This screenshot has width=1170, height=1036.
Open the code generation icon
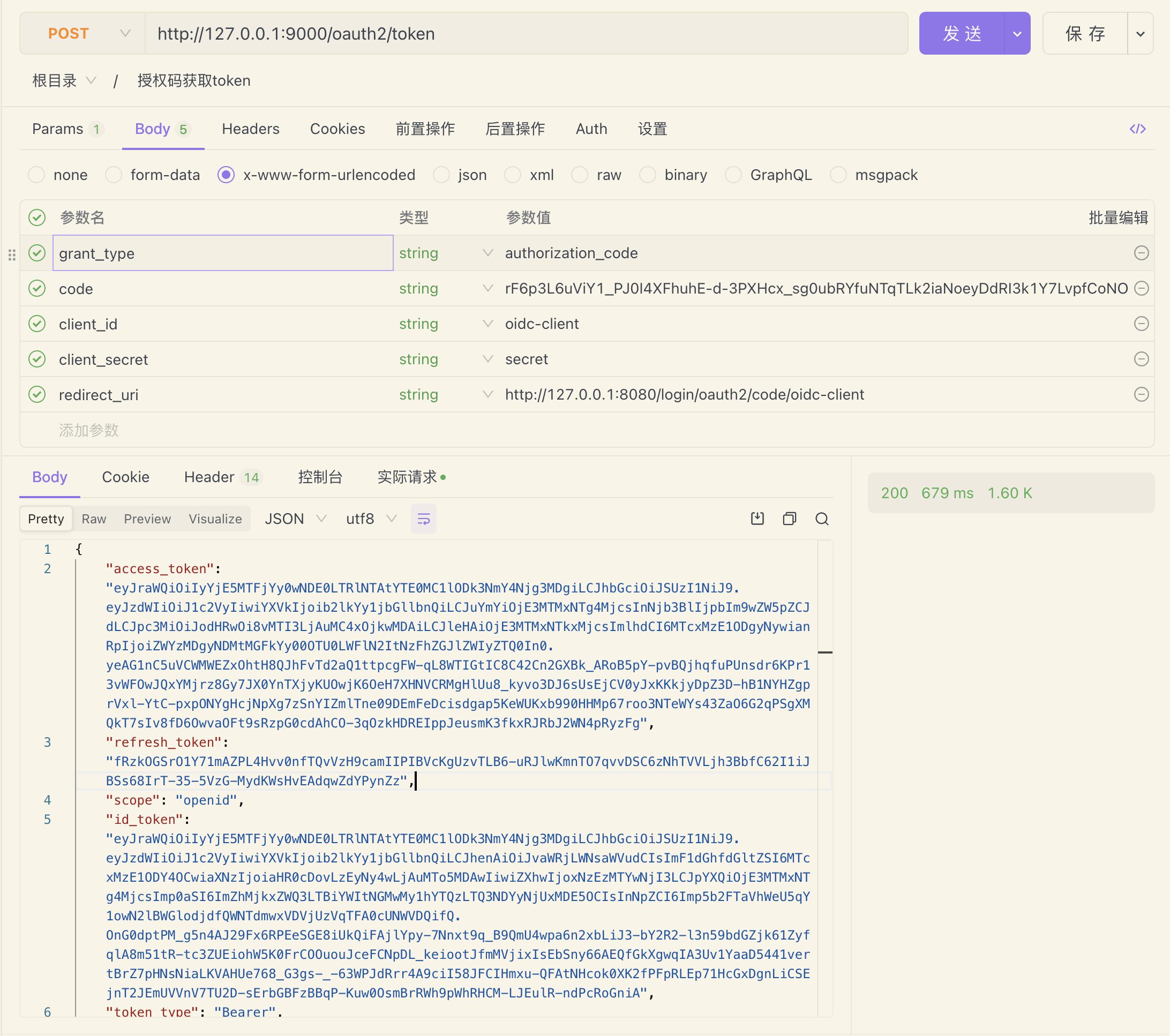tap(1137, 129)
